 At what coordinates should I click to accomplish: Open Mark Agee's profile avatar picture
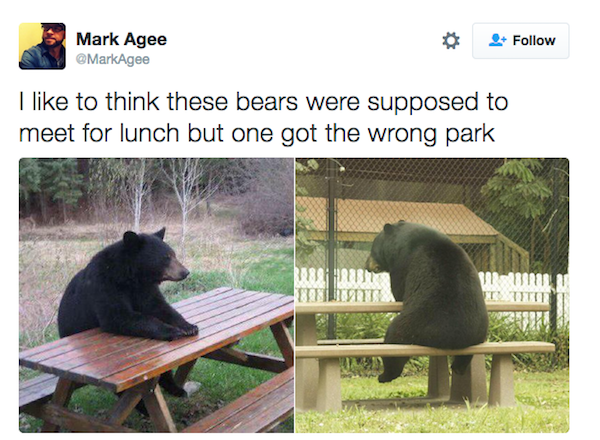pyautogui.click(x=42, y=46)
